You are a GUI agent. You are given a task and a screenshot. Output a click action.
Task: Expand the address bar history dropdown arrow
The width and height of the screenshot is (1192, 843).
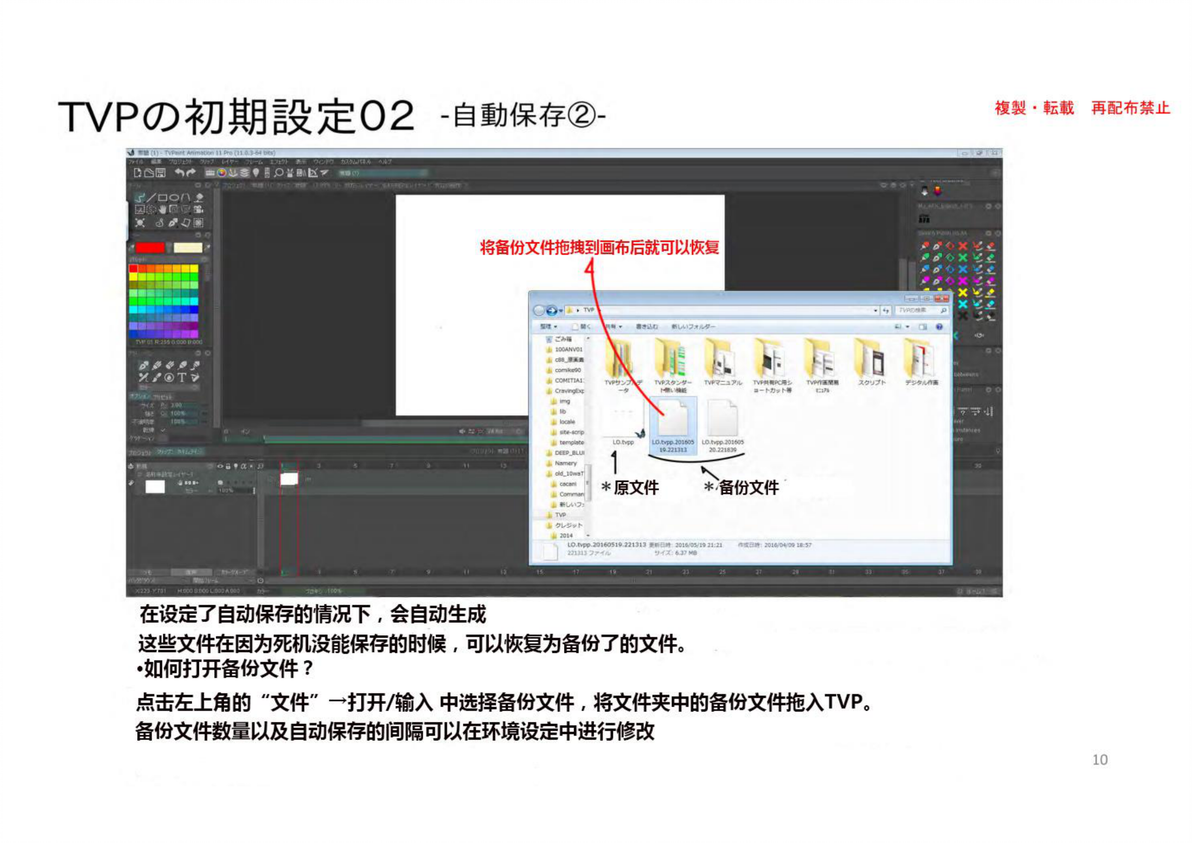pos(876,310)
